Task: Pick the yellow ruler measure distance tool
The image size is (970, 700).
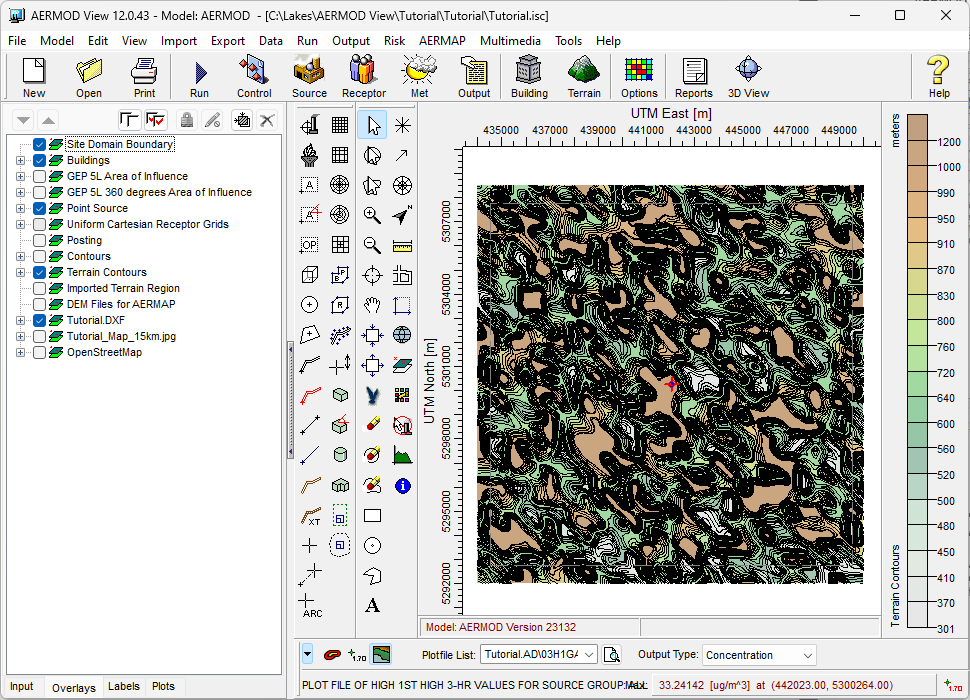Action: tap(403, 245)
